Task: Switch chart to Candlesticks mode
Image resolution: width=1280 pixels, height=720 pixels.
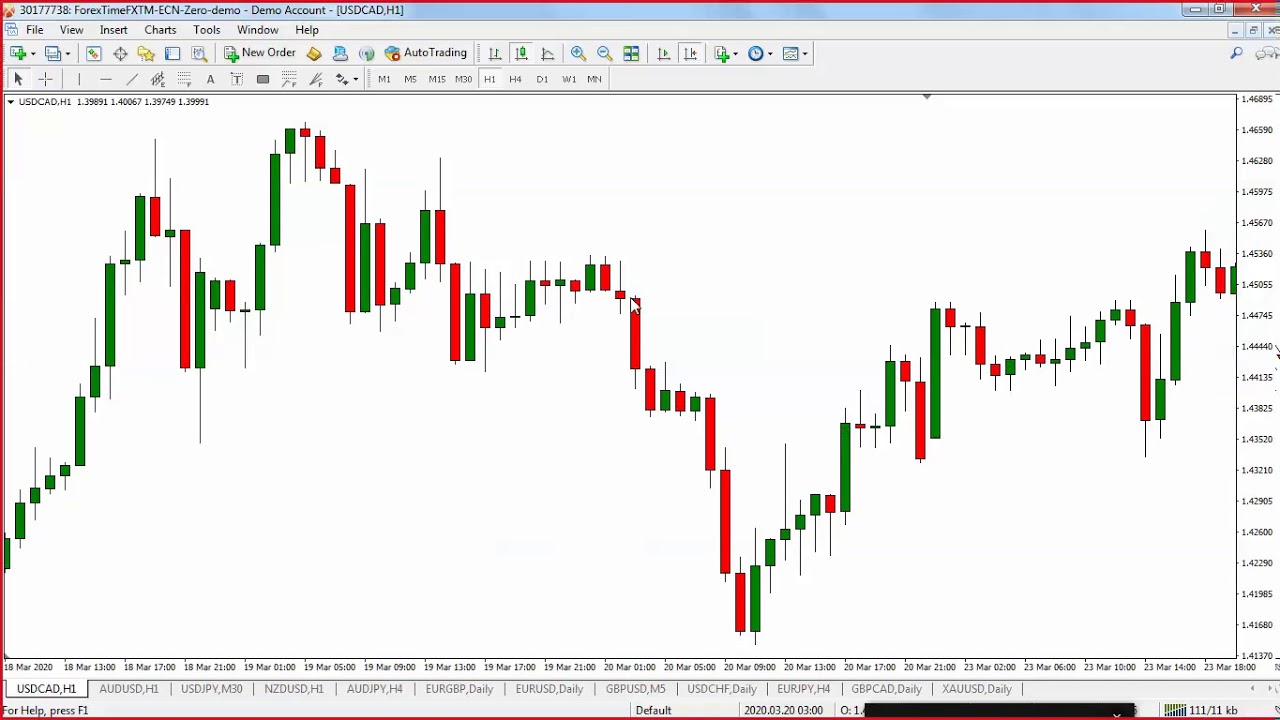Action: tap(521, 53)
